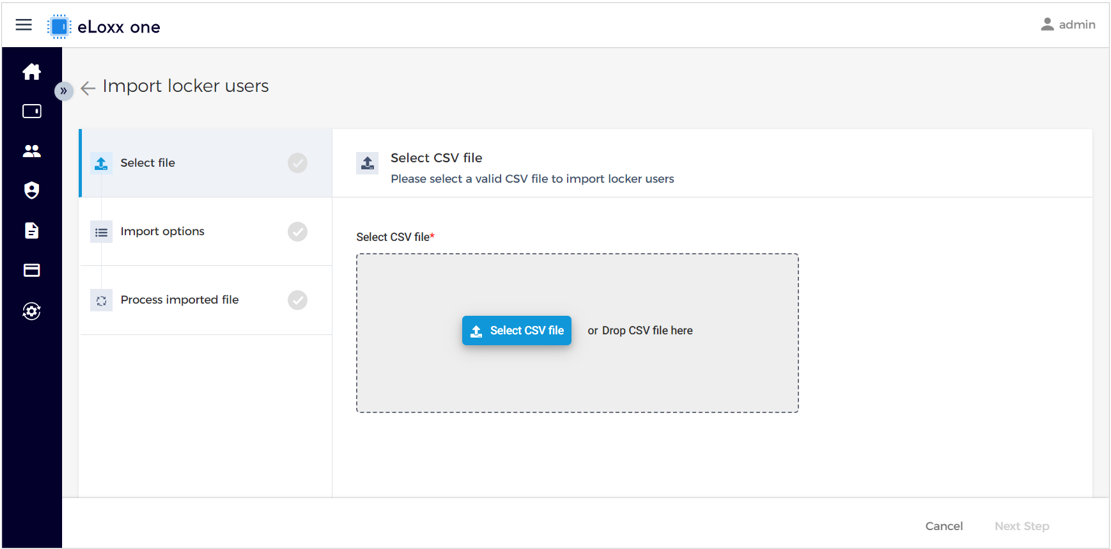Click the Select file step checkmark
Image resolution: width=1111 pixels, height=549 pixels.
(x=298, y=163)
